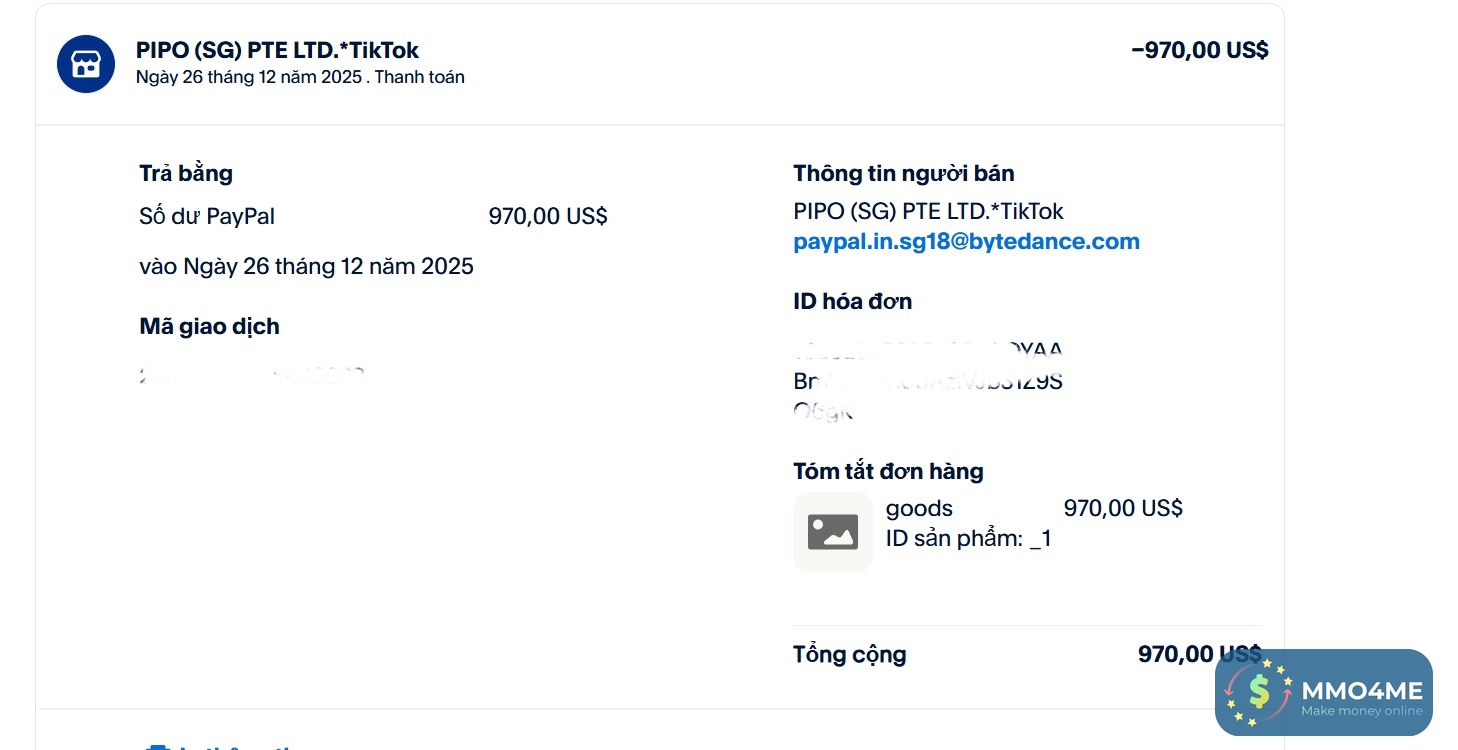Viewport: 1458px width, 750px height.
Task: Click the blurred transaction code under 'Mã giao dịch'
Action: [x=252, y=376]
